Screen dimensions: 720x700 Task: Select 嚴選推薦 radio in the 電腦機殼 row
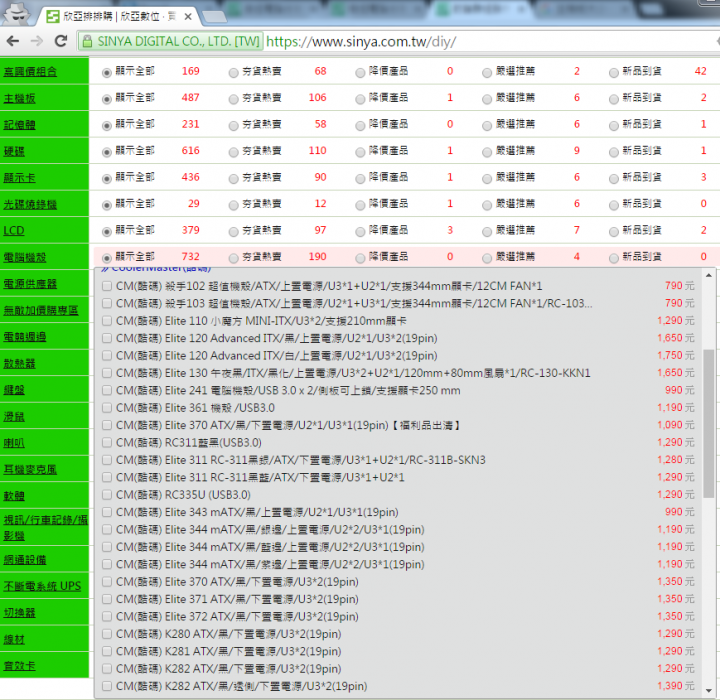(487, 258)
